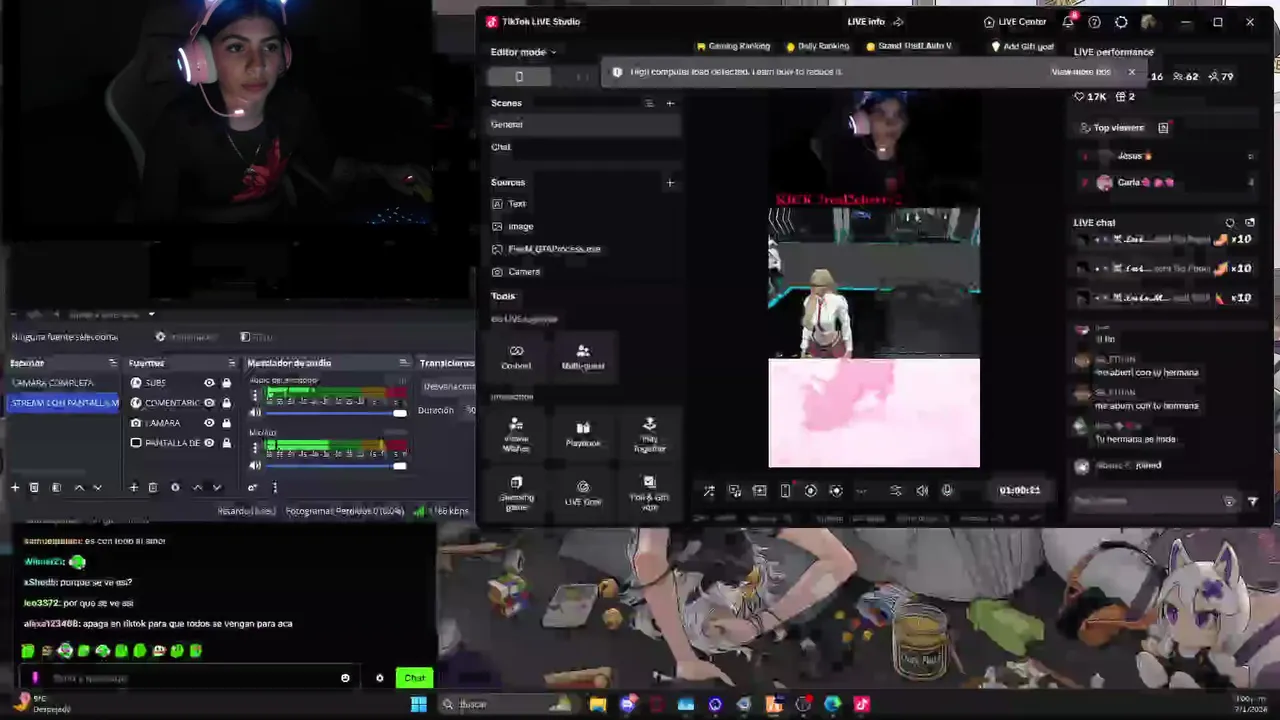Add a new scene with the Scenes plus icon
Viewport: 1280px width, 720px height.
point(670,103)
